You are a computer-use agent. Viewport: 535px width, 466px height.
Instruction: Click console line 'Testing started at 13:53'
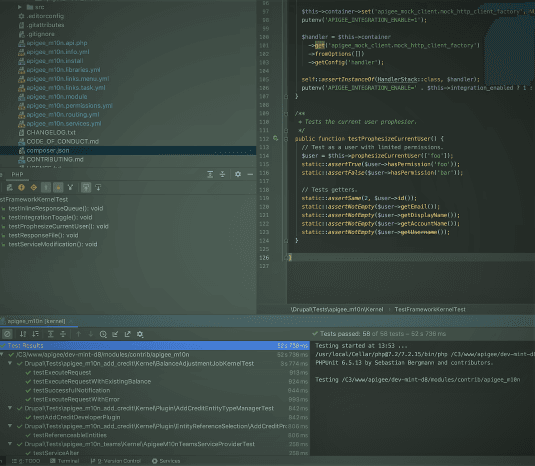tap(361, 346)
